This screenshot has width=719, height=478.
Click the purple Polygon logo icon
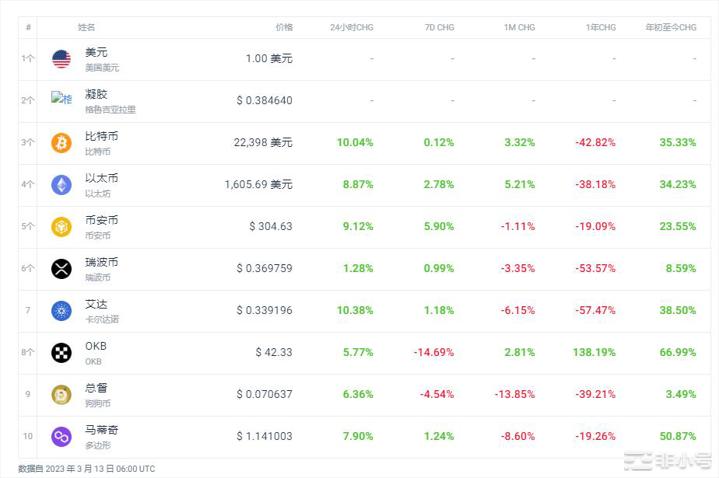(x=61, y=437)
